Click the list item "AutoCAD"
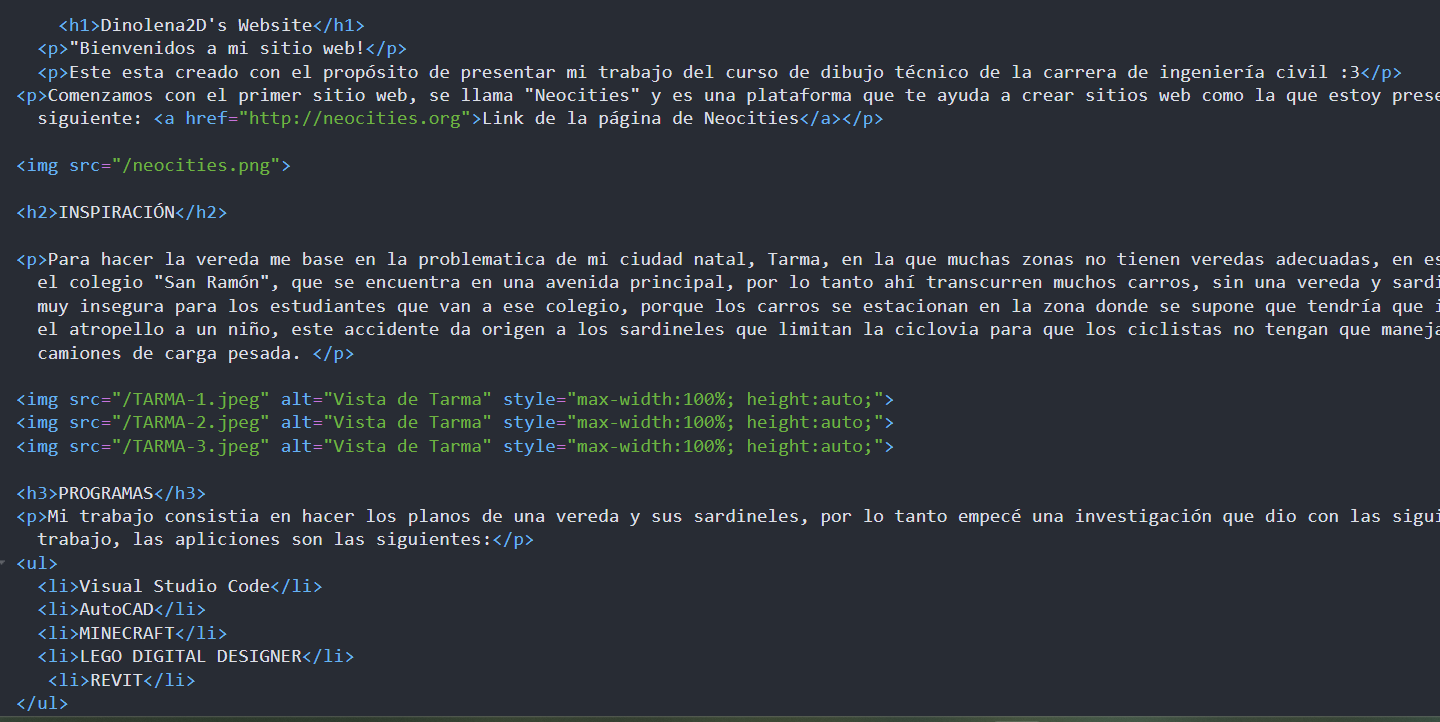This screenshot has height=722, width=1440. [x=116, y=609]
